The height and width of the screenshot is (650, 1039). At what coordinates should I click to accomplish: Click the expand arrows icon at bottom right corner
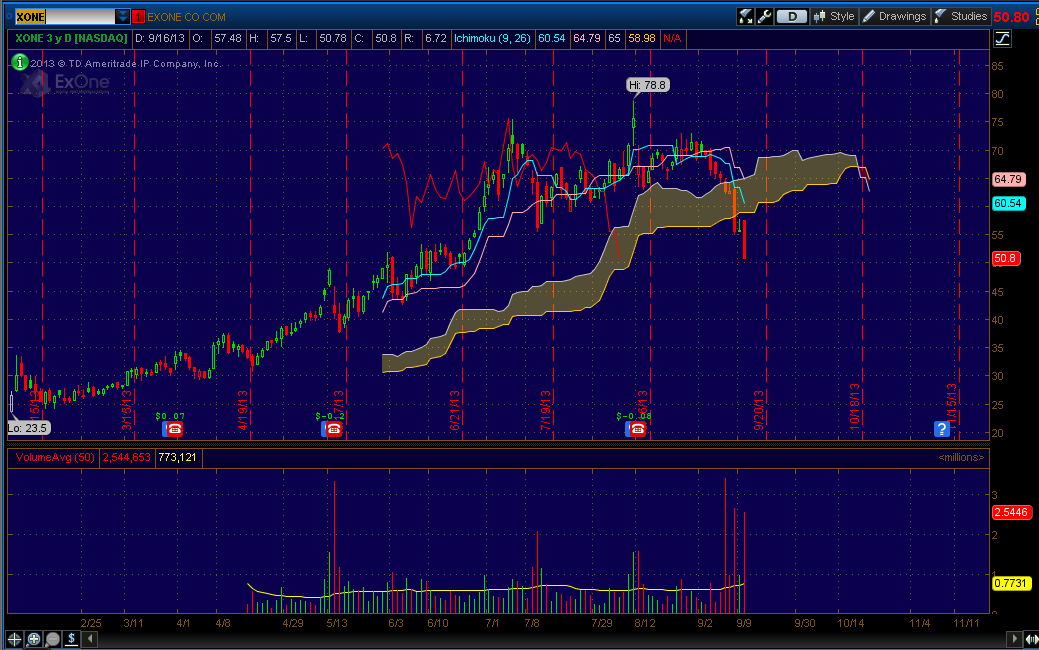[x=1030, y=639]
